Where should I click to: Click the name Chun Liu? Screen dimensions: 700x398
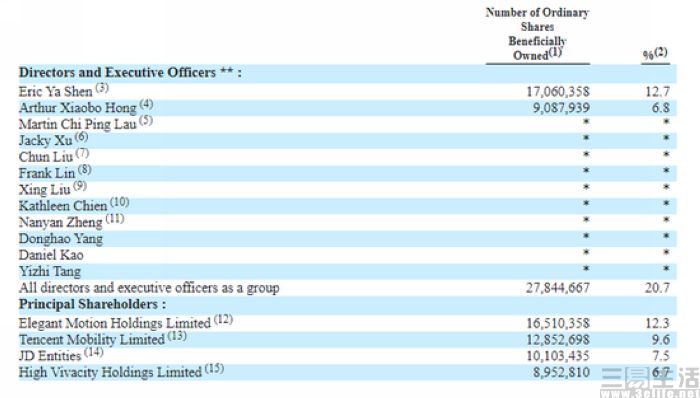pyautogui.click(x=46, y=157)
